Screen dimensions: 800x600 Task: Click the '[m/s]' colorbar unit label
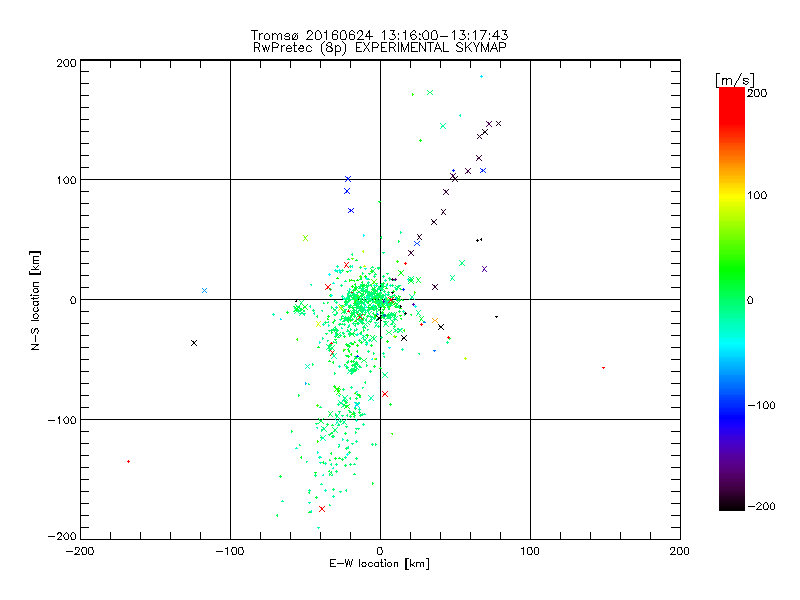pyautogui.click(x=735, y=80)
